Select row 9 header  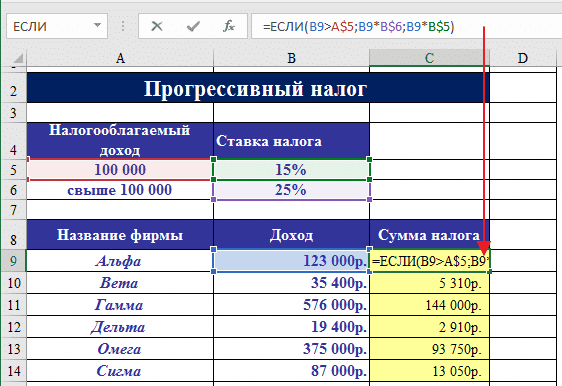tap(13, 261)
